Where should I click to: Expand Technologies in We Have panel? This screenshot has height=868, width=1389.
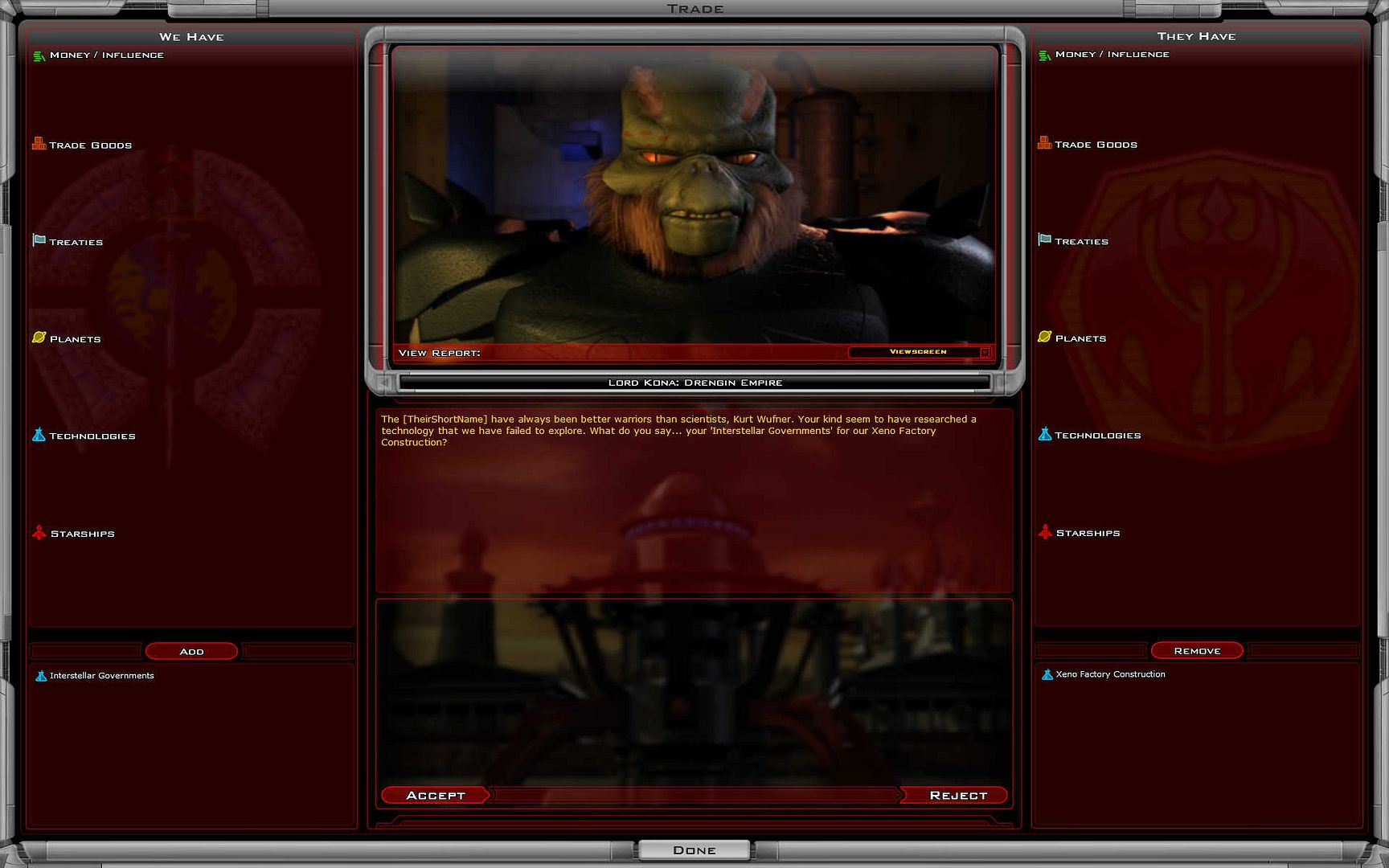(92, 436)
